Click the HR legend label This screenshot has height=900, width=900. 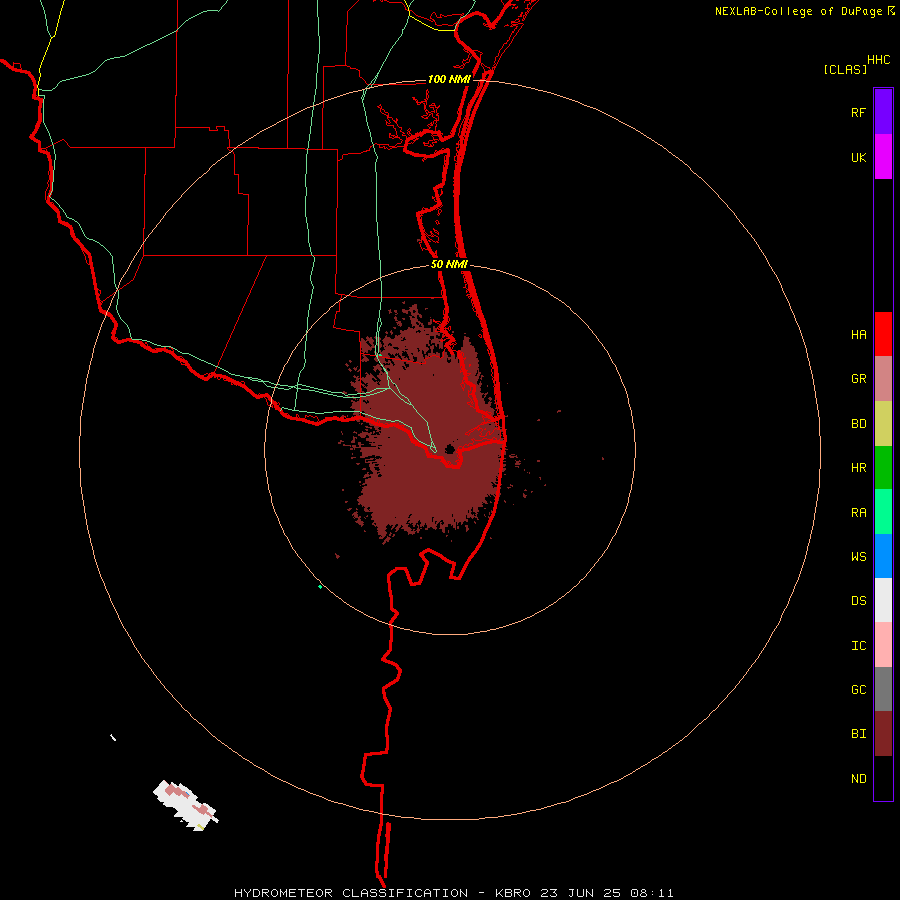pyautogui.click(x=858, y=468)
